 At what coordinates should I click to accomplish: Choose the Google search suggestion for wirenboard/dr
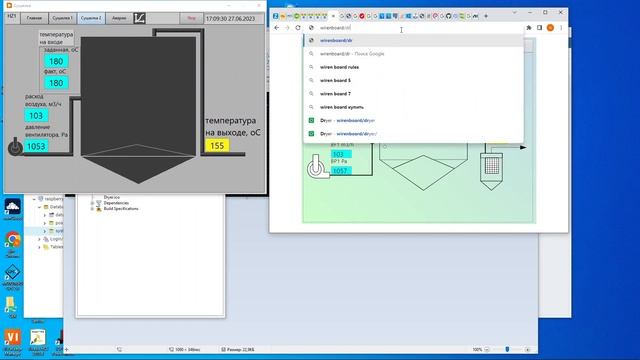pyautogui.click(x=413, y=54)
